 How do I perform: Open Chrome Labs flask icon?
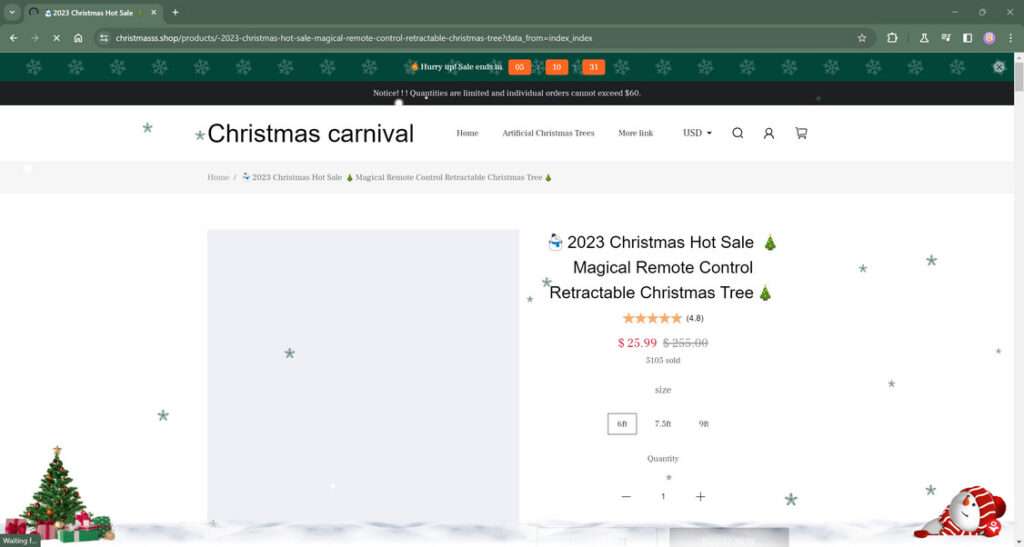pyautogui.click(x=924, y=38)
